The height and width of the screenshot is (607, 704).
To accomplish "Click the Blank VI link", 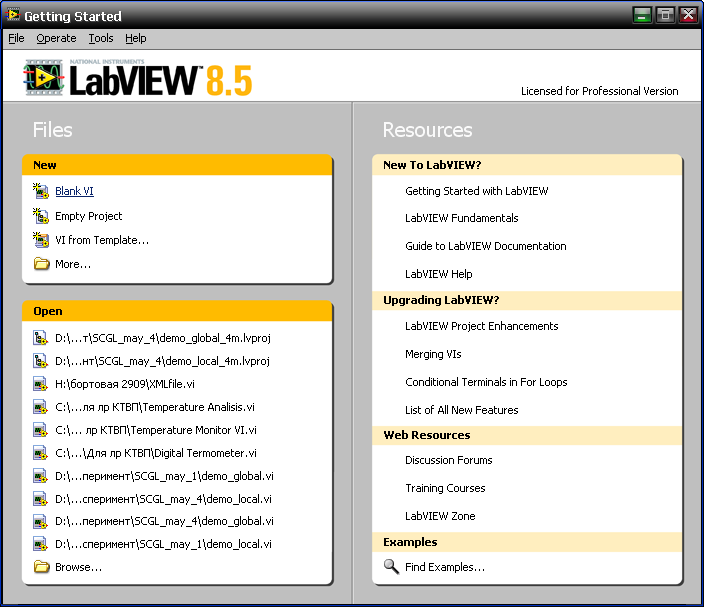I will [75, 191].
